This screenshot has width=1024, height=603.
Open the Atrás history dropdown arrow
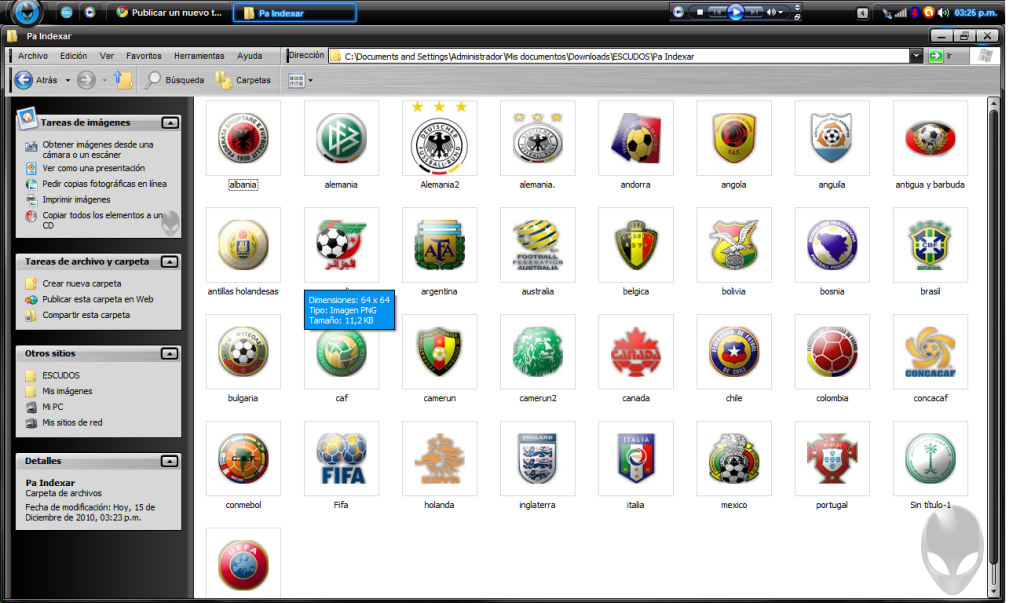pyautogui.click(x=67, y=80)
